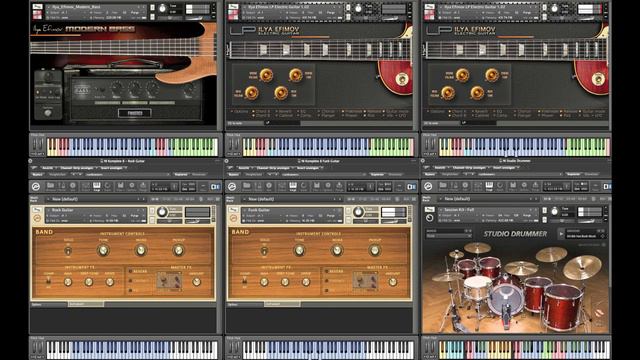Open wrench edit icon of Rock Guitar instrument

[x=37, y=210]
